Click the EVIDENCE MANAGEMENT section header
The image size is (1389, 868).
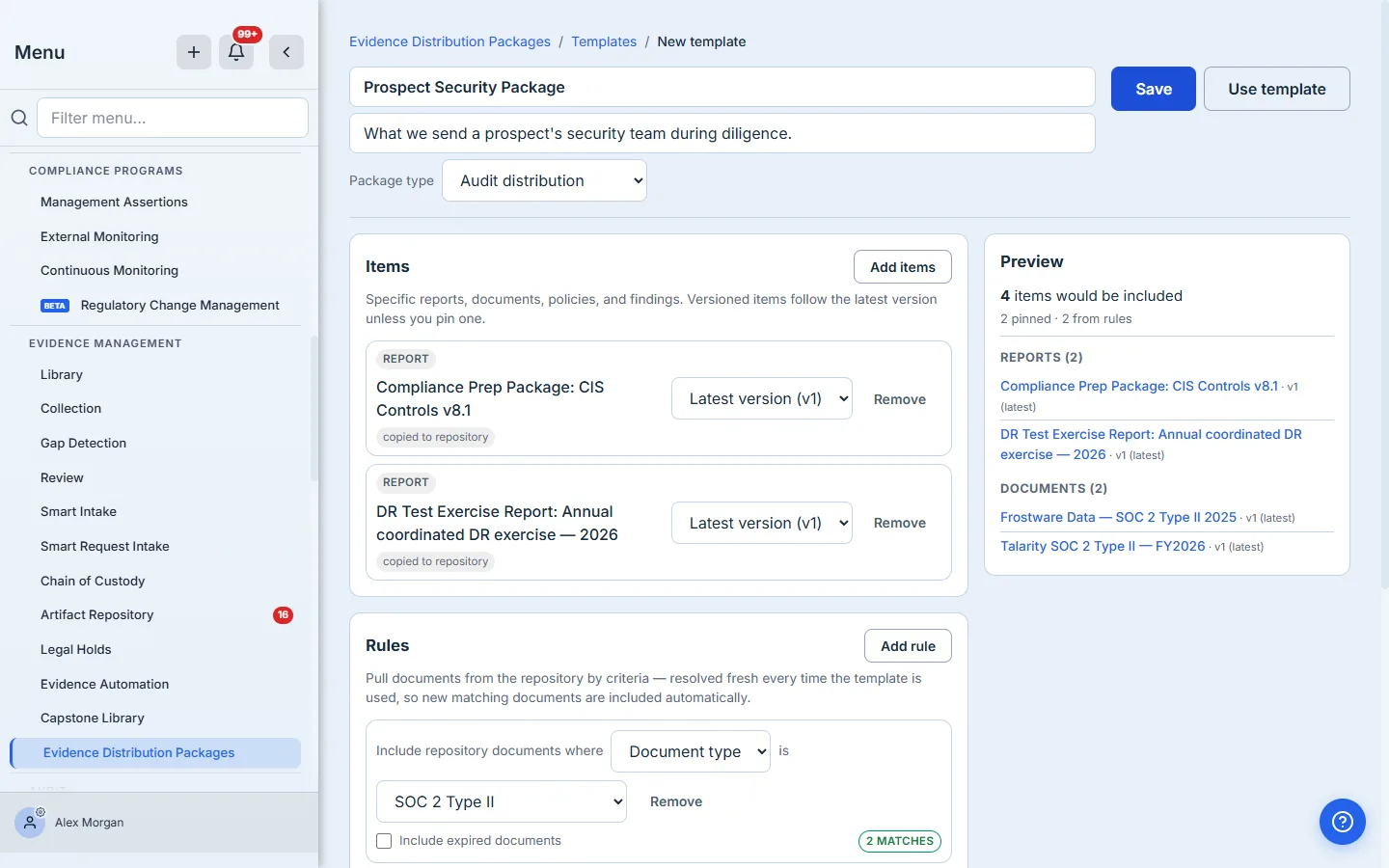105,343
